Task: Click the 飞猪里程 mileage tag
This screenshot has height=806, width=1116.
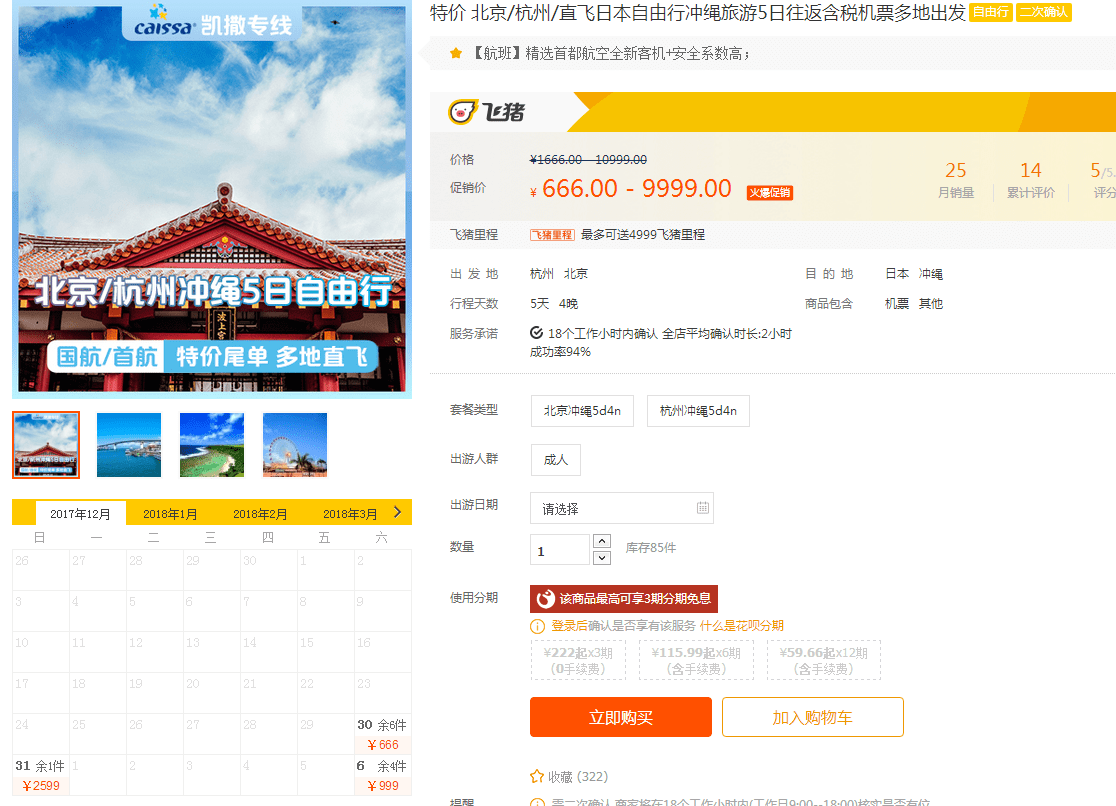Action: (552, 234)
